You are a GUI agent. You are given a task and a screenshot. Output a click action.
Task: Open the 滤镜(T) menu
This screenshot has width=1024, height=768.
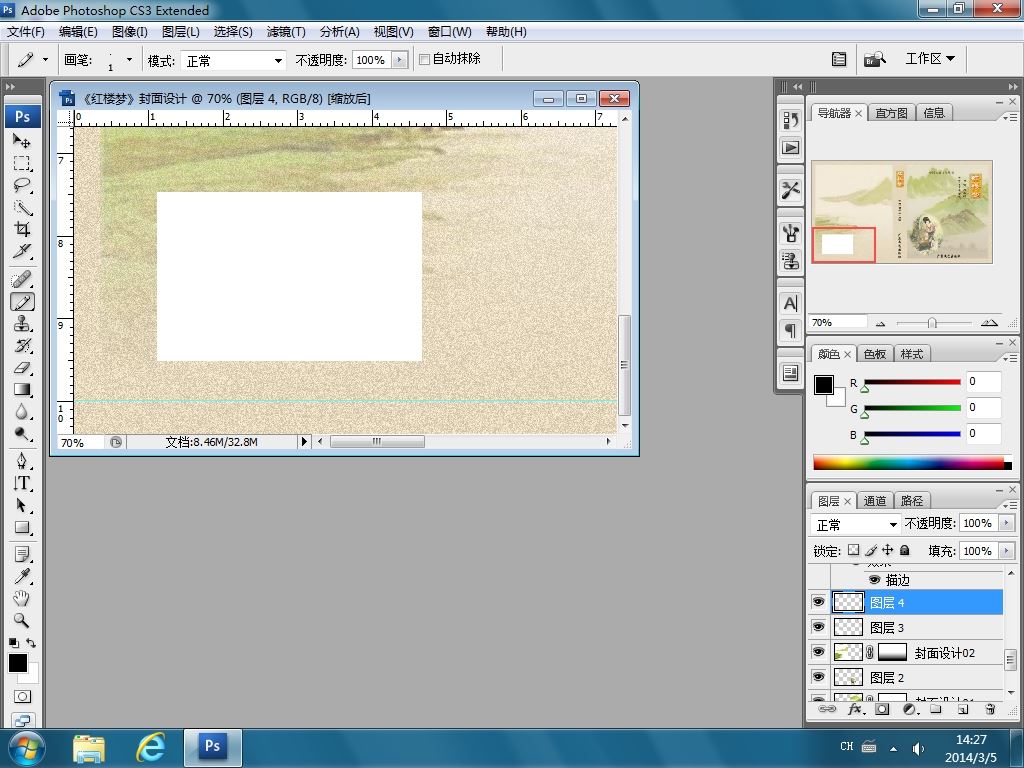point(286,31)
